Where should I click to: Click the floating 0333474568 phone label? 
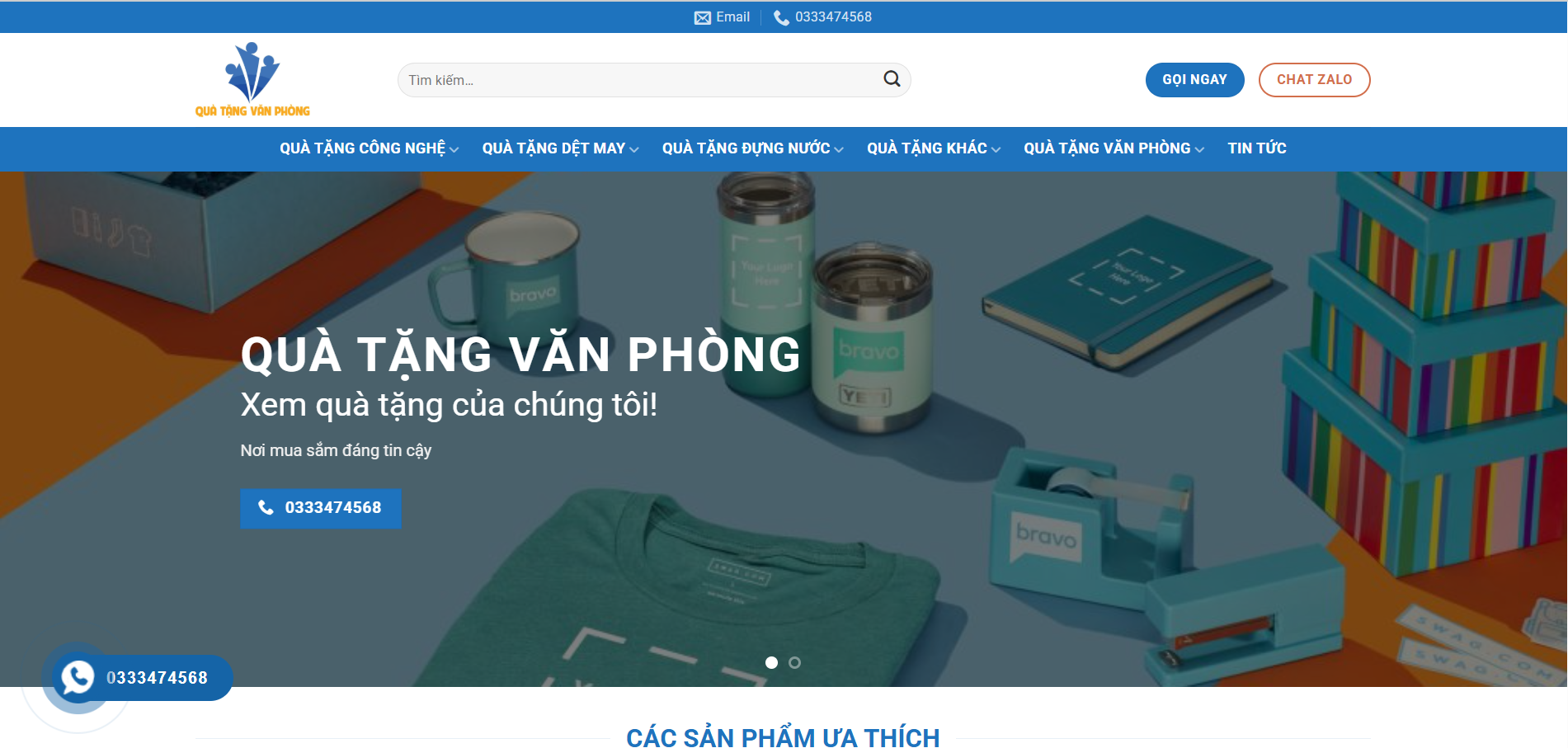[157, 678]
